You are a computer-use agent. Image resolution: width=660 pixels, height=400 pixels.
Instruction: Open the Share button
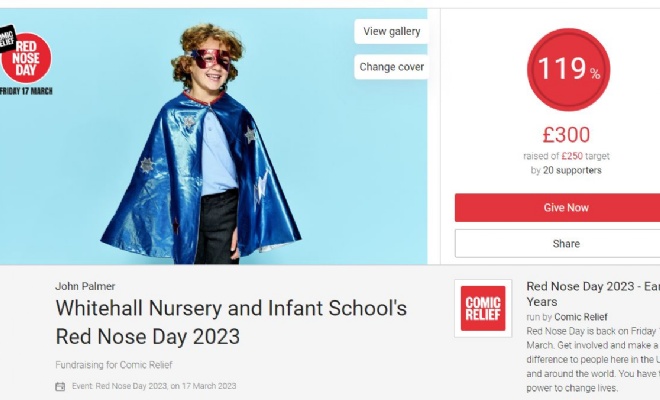click(x=557, y=243)
